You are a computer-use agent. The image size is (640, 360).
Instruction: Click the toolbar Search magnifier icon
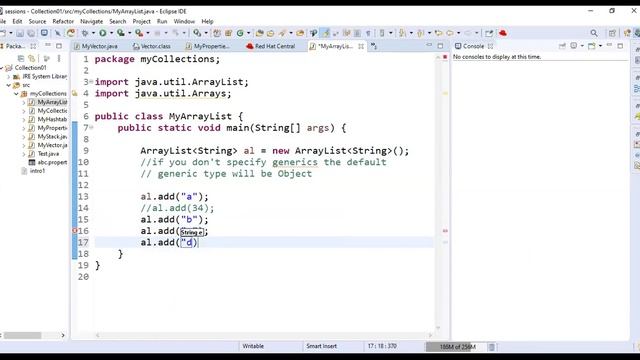tap(594, 33)
